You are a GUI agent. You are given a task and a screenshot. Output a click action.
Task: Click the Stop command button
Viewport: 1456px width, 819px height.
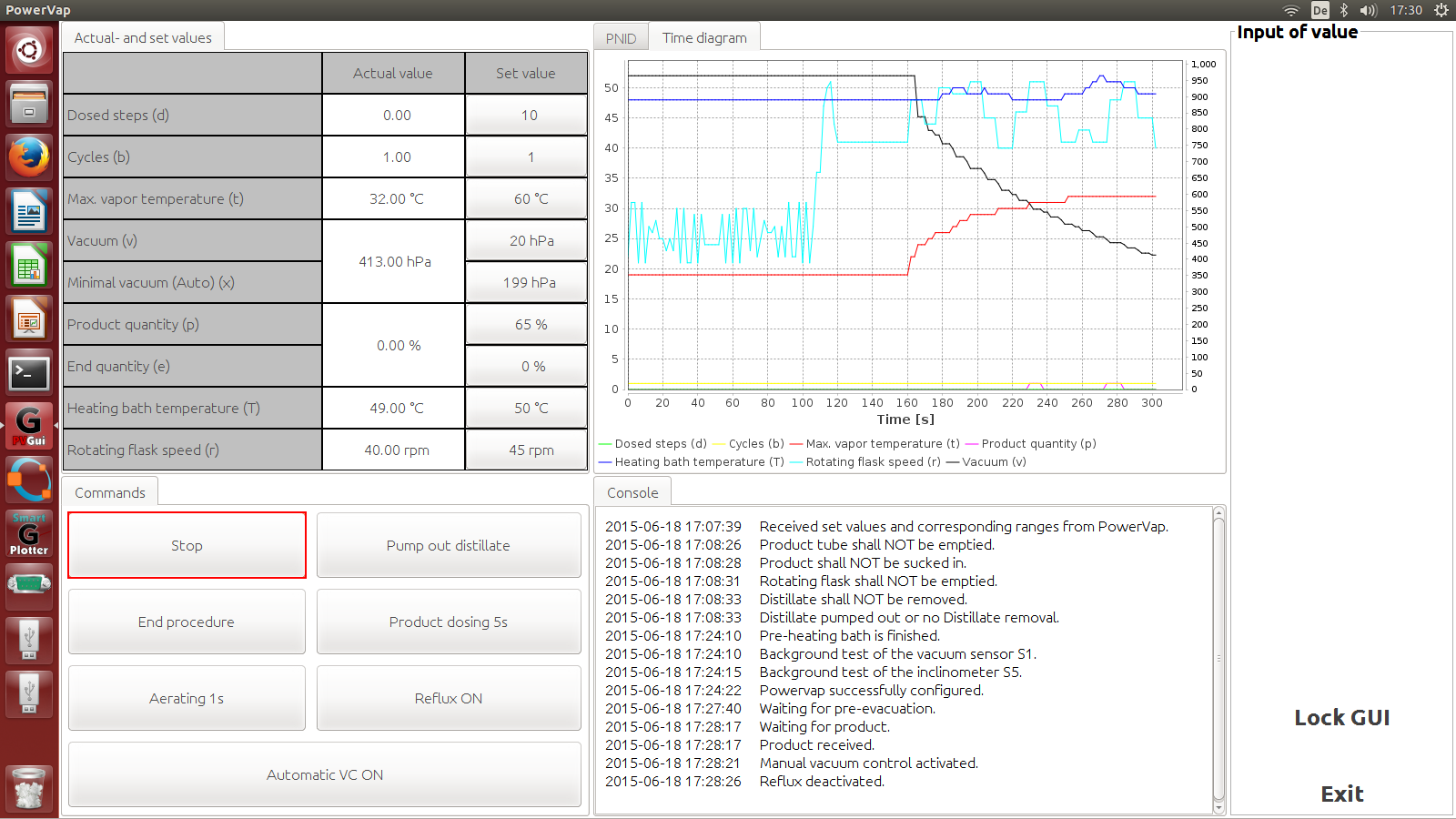(x=187, y=545)
